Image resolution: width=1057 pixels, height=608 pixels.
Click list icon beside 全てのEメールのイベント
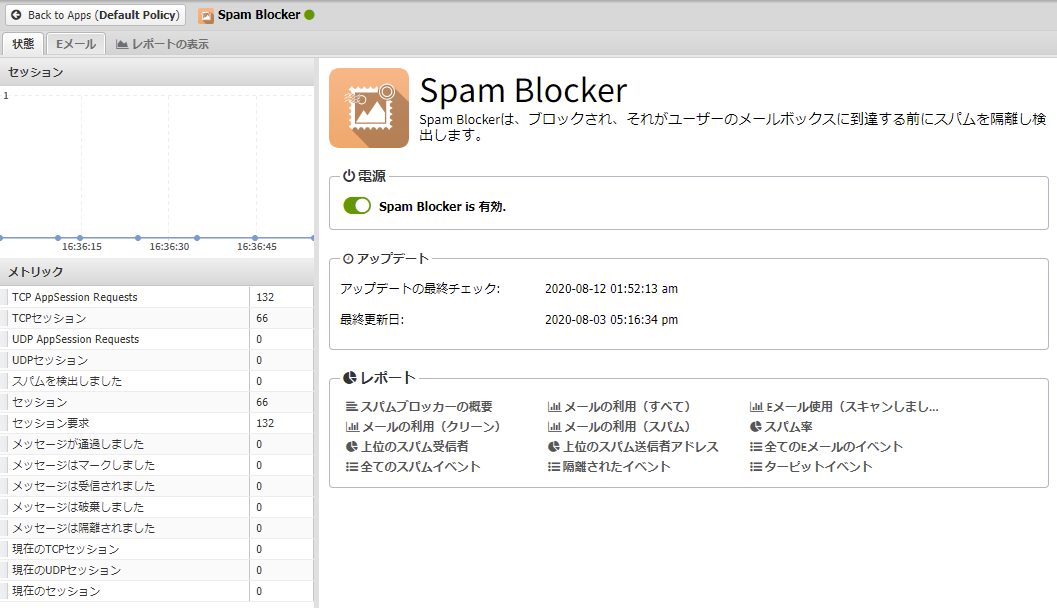tap(756, 447)
